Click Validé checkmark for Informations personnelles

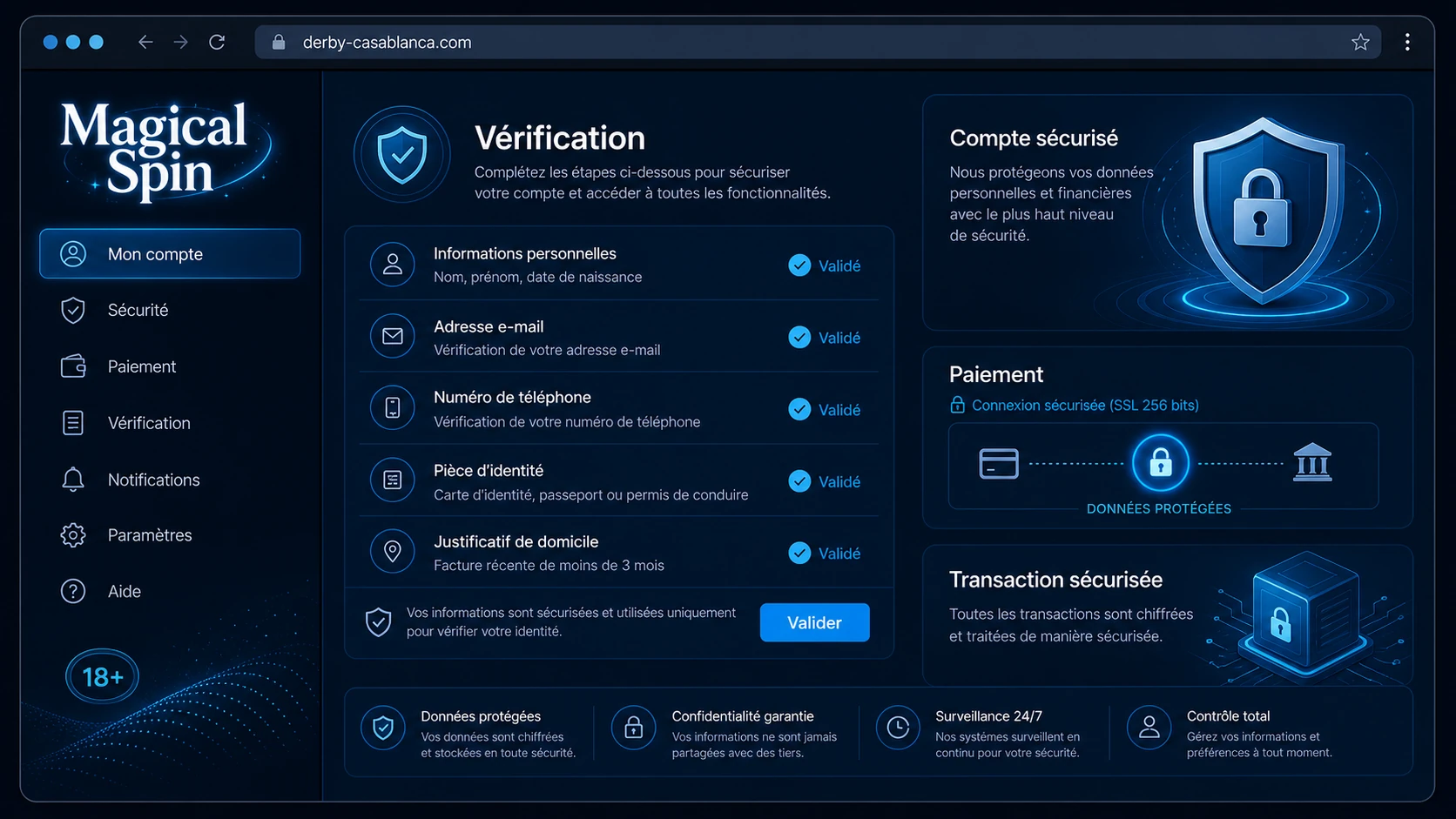coord(799,265)
